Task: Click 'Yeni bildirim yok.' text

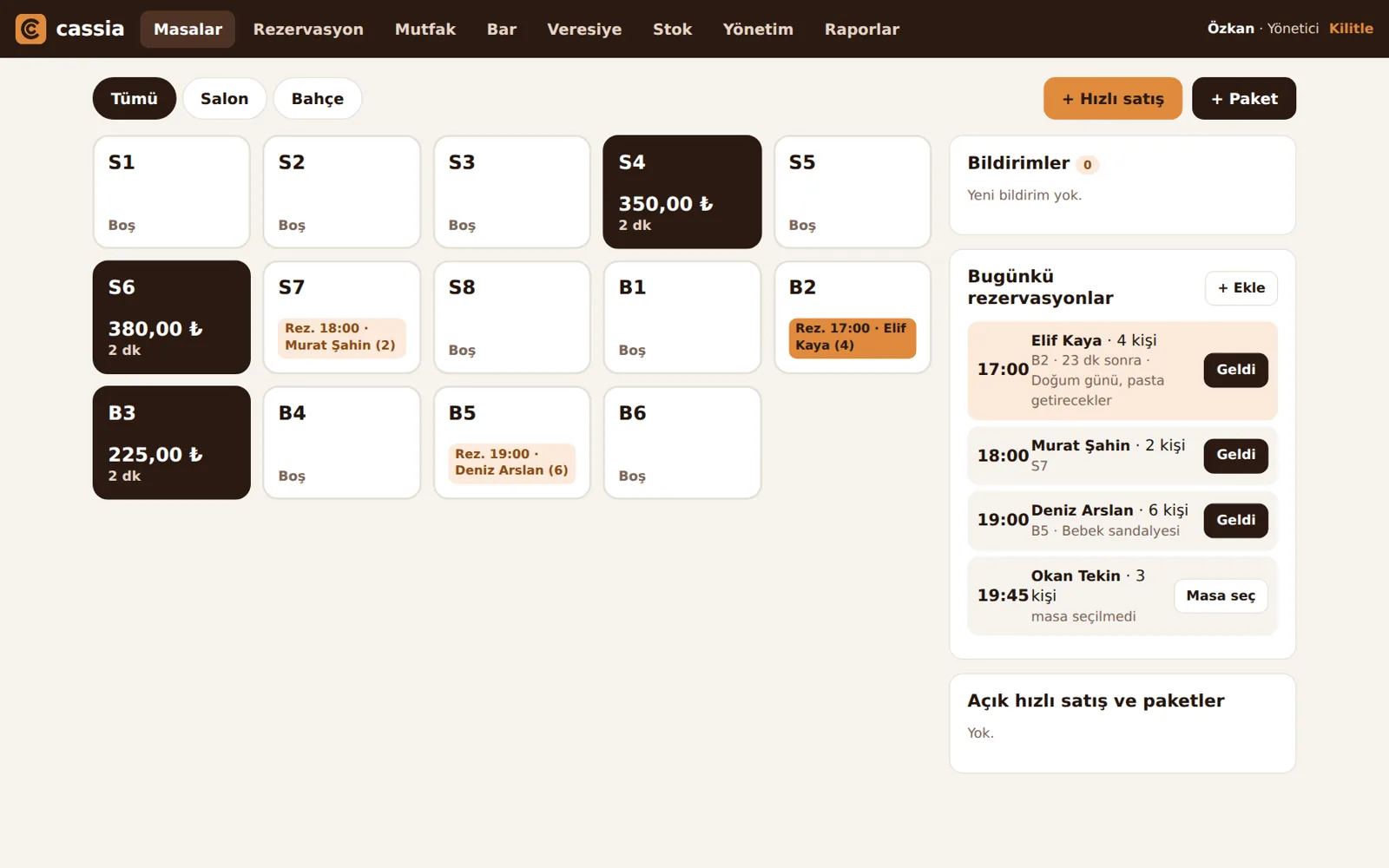Action: [1024, 195]
